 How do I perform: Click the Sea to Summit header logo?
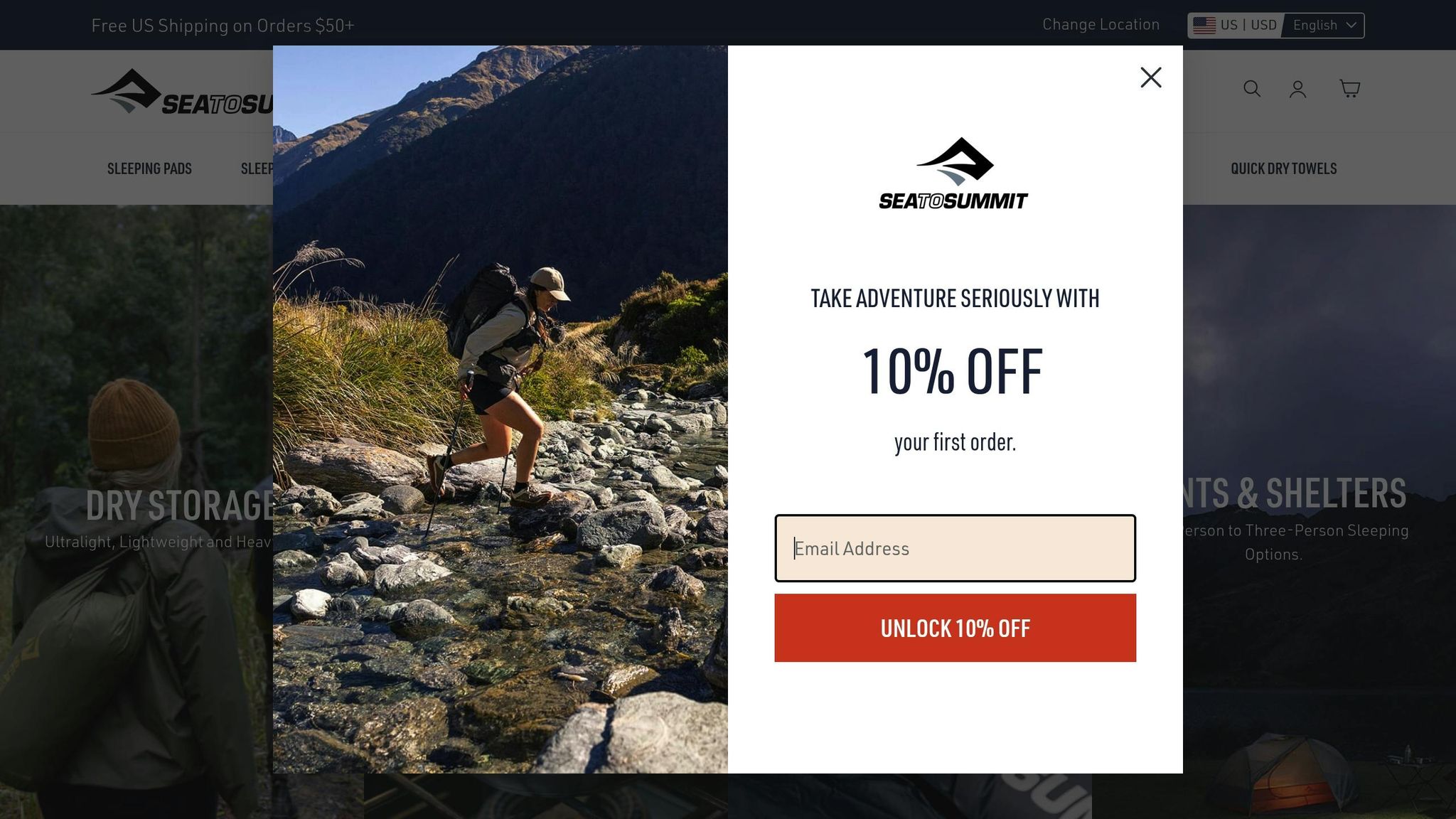pyautogui.click(x=182, y=92)
